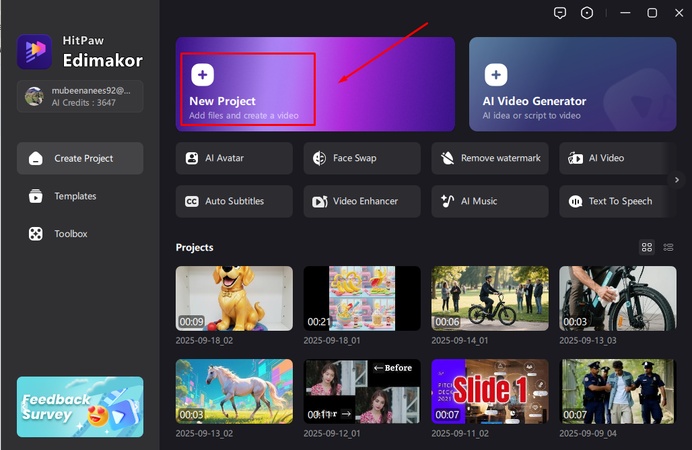Click AI Credits : 3647 text

click(83, 103)
